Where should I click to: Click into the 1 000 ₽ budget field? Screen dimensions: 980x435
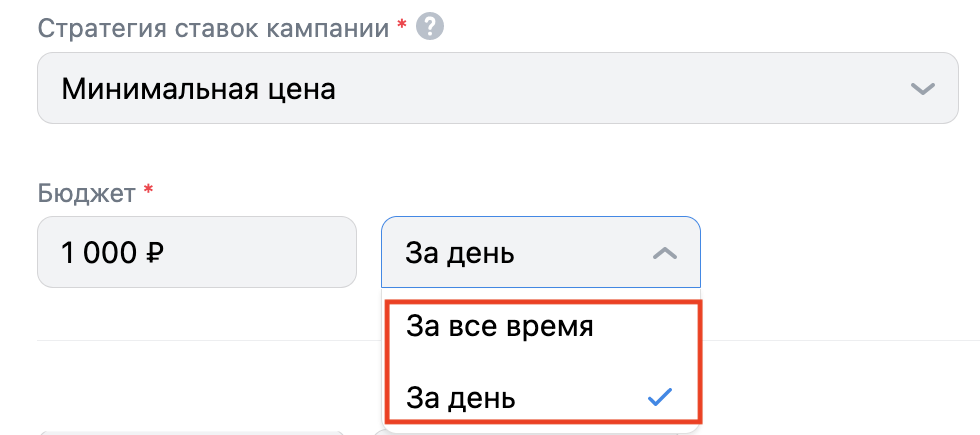coord(196,252)
